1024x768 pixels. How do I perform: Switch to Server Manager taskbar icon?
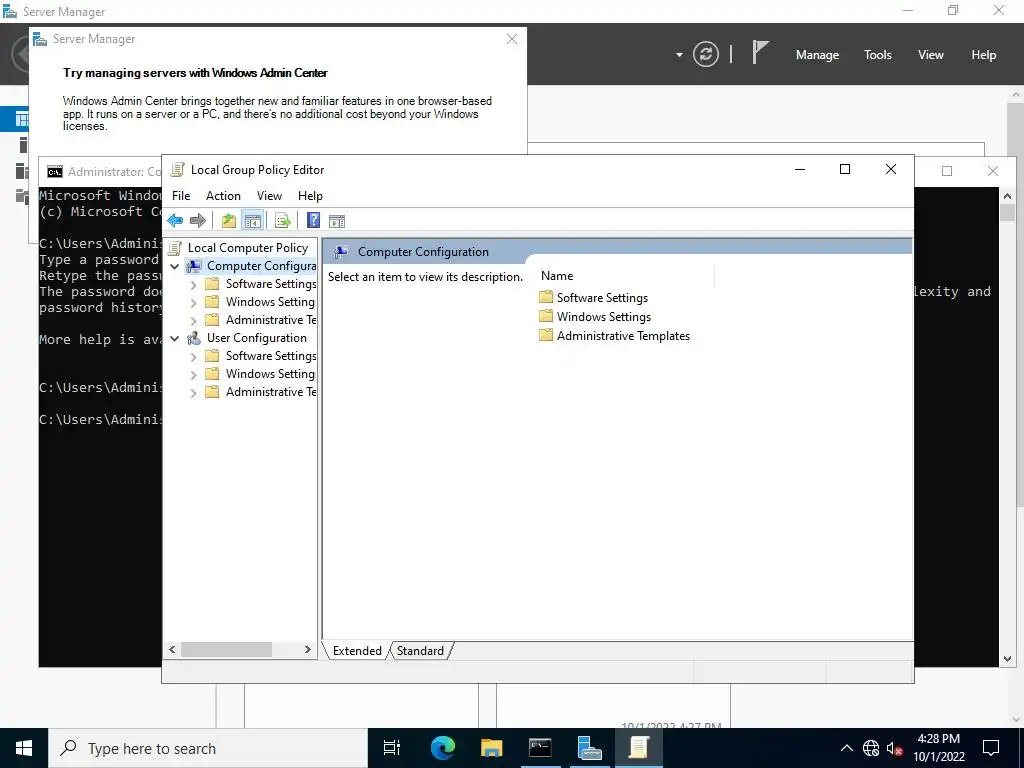589,748
